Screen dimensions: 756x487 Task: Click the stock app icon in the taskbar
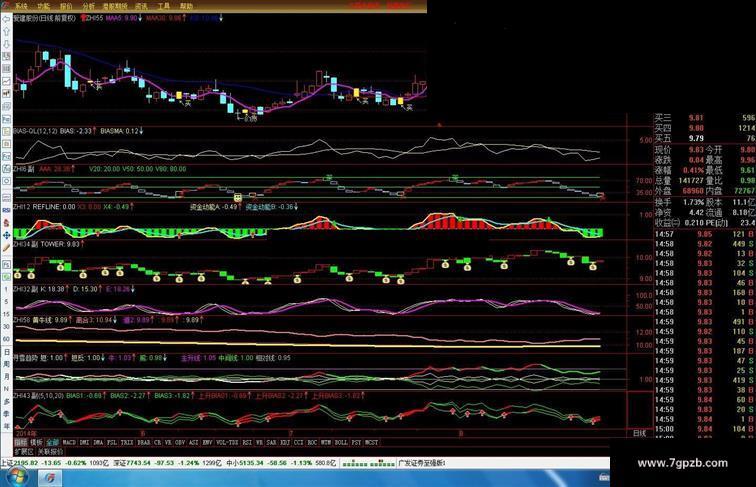pyautogui.click(x=49, y=478)
